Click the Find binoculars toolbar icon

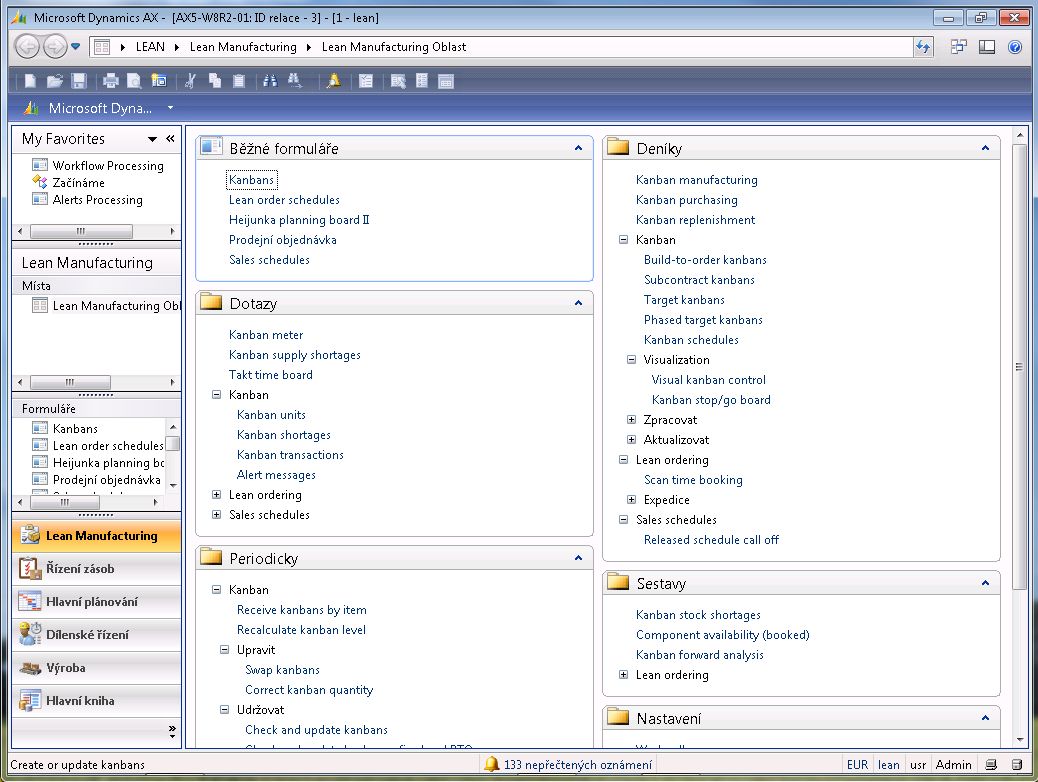[269, 81]
